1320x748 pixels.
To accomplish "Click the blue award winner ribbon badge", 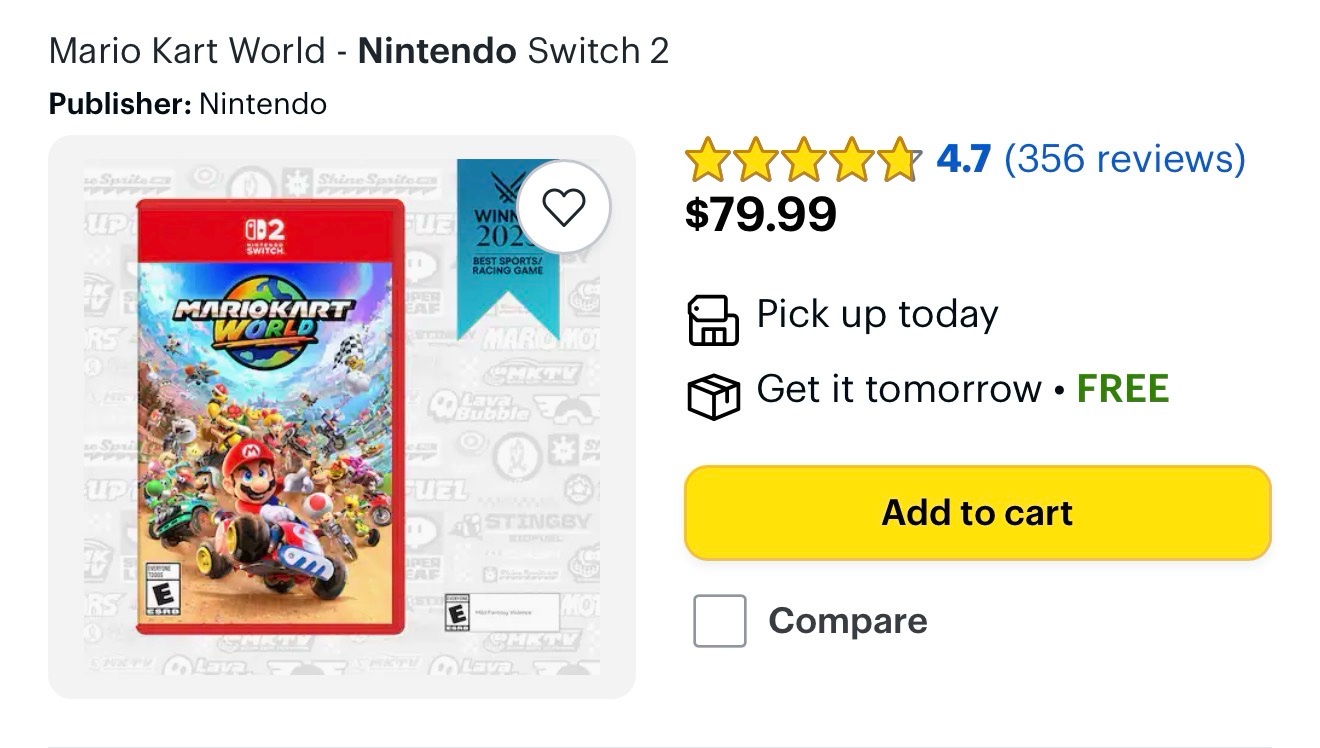I will (x=507, y=247).
